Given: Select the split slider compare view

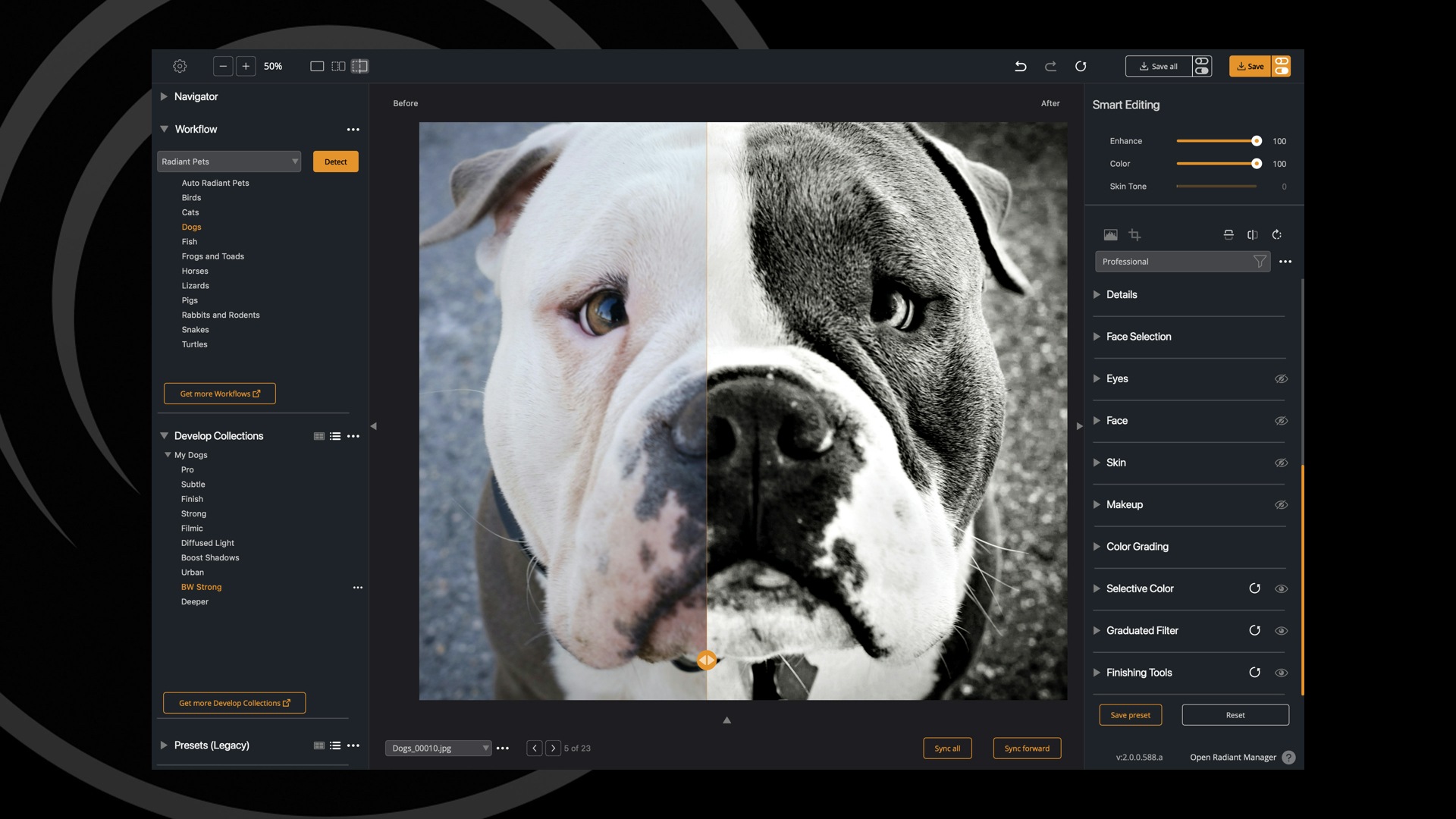Looking at the screenshot, I should [359, 66].
